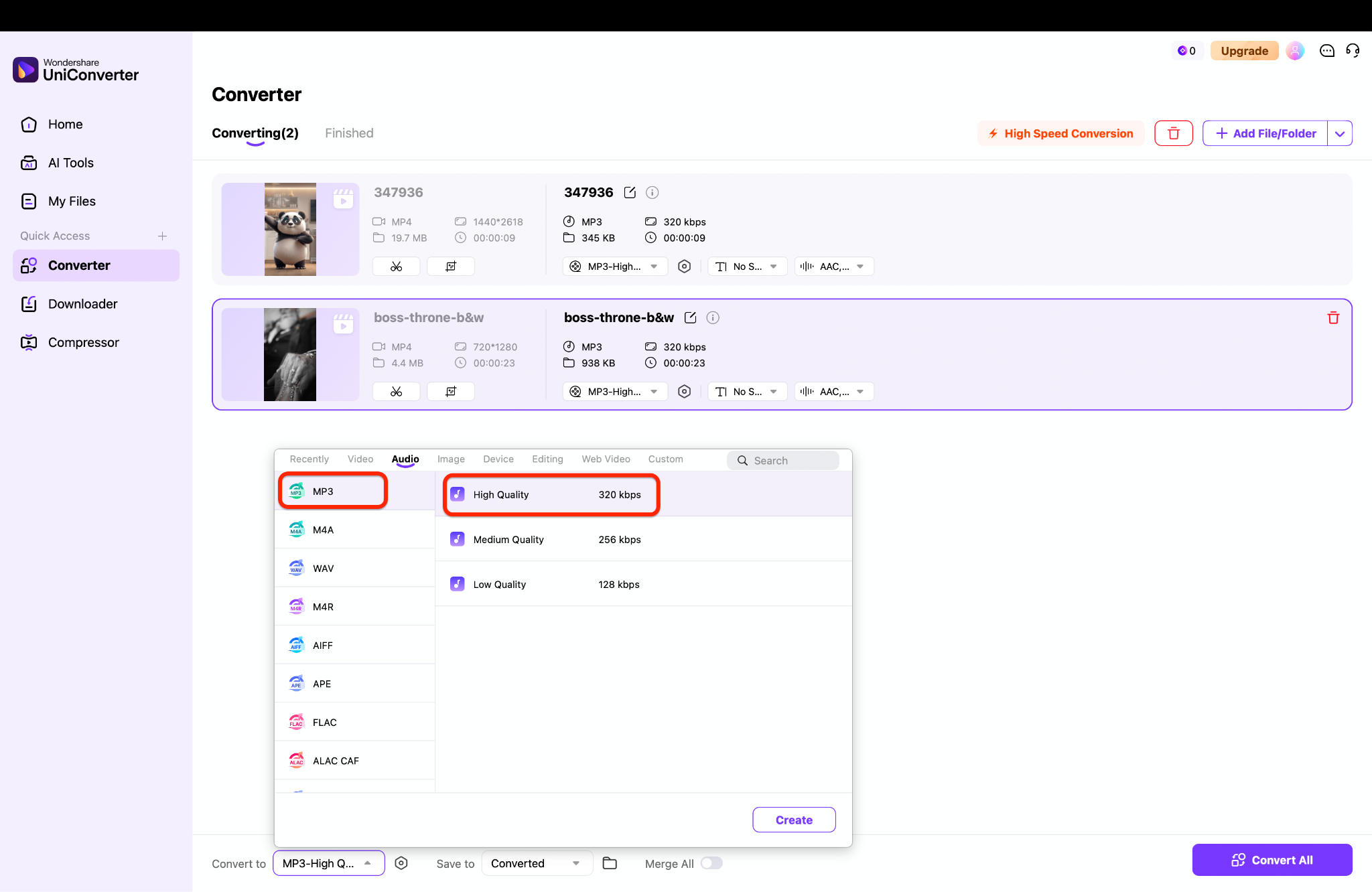Image resolution: width=1372 pixels, height=892 pixels.
Task: Show info for 347936 output
Action: [652, 193]
